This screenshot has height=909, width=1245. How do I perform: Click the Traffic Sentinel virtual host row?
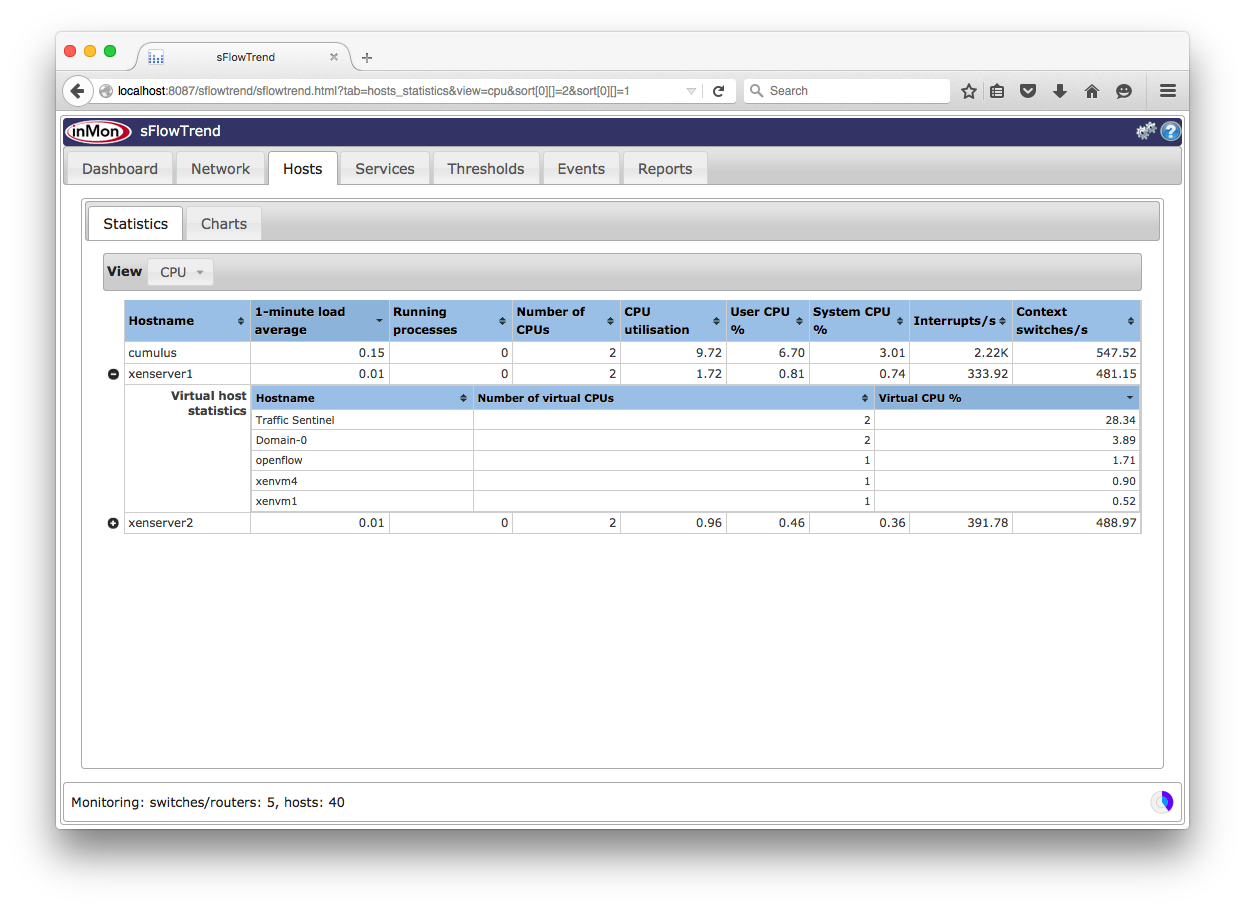695,421
